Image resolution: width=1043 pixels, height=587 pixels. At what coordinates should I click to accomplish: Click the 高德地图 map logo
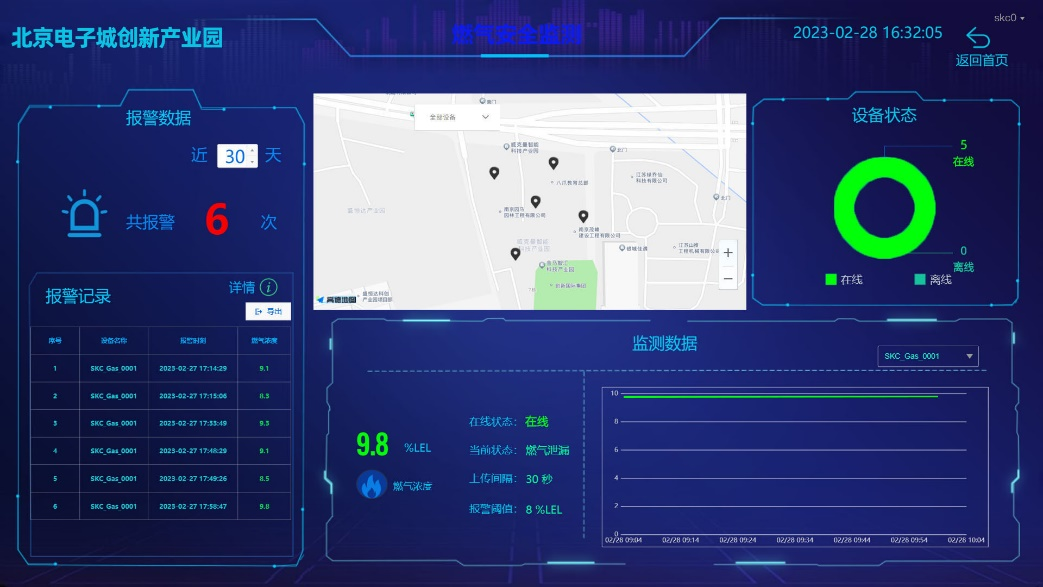click(337, 300)
